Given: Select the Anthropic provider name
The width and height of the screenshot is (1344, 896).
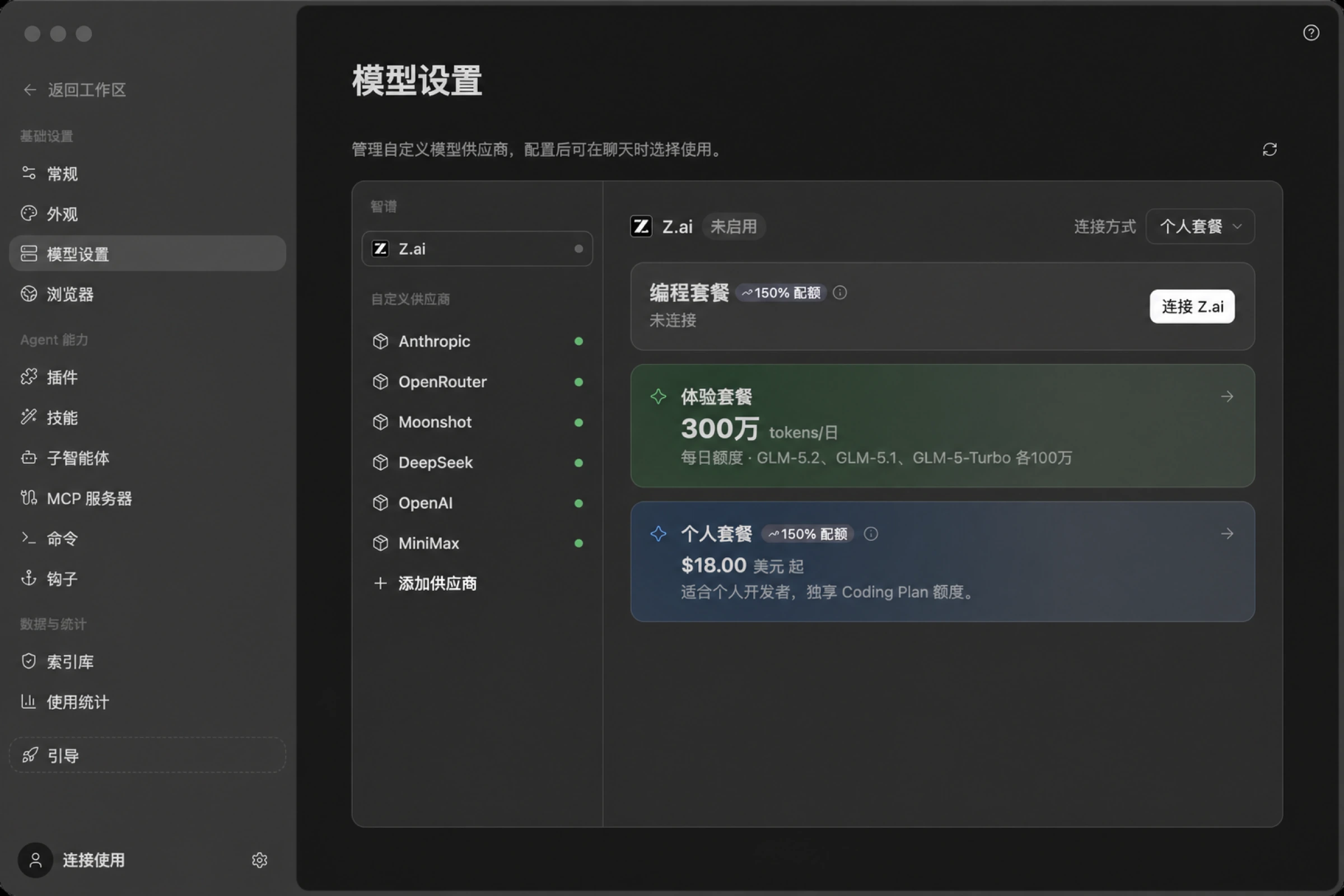Looking at the screenshot, I should [435, 341].
